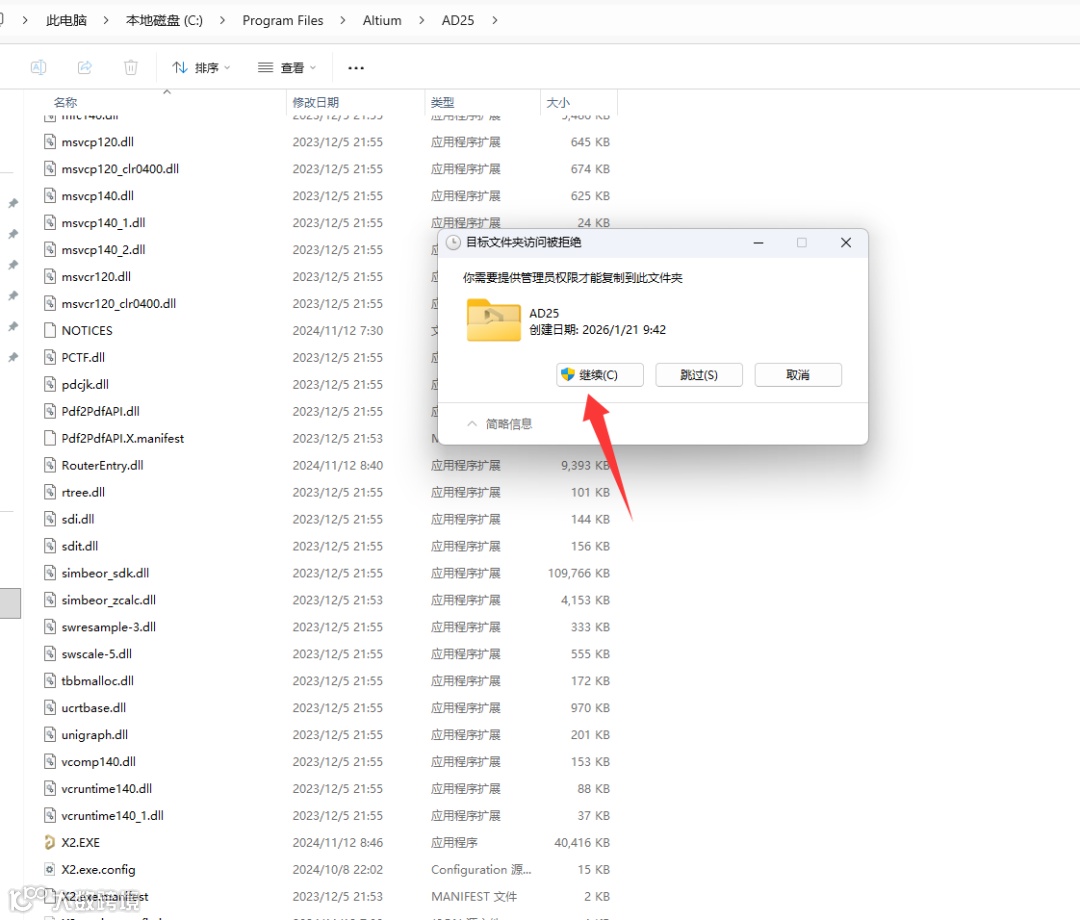The height and width of the screenshot is (920, 1080).
Task: Select the tbbmalloc.dll file icon
Action: click(x=50, y=680)
